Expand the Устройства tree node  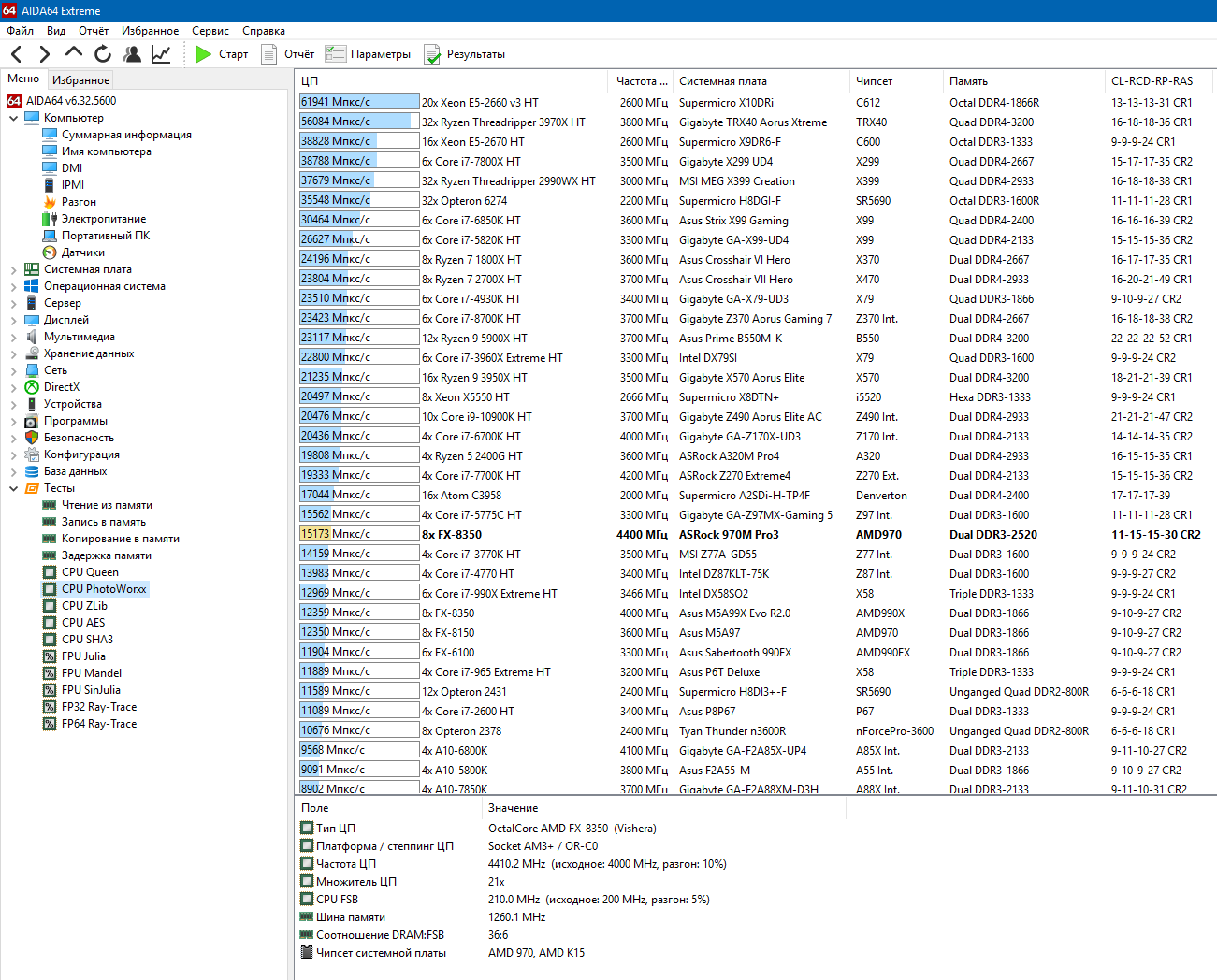coord(13,404)
